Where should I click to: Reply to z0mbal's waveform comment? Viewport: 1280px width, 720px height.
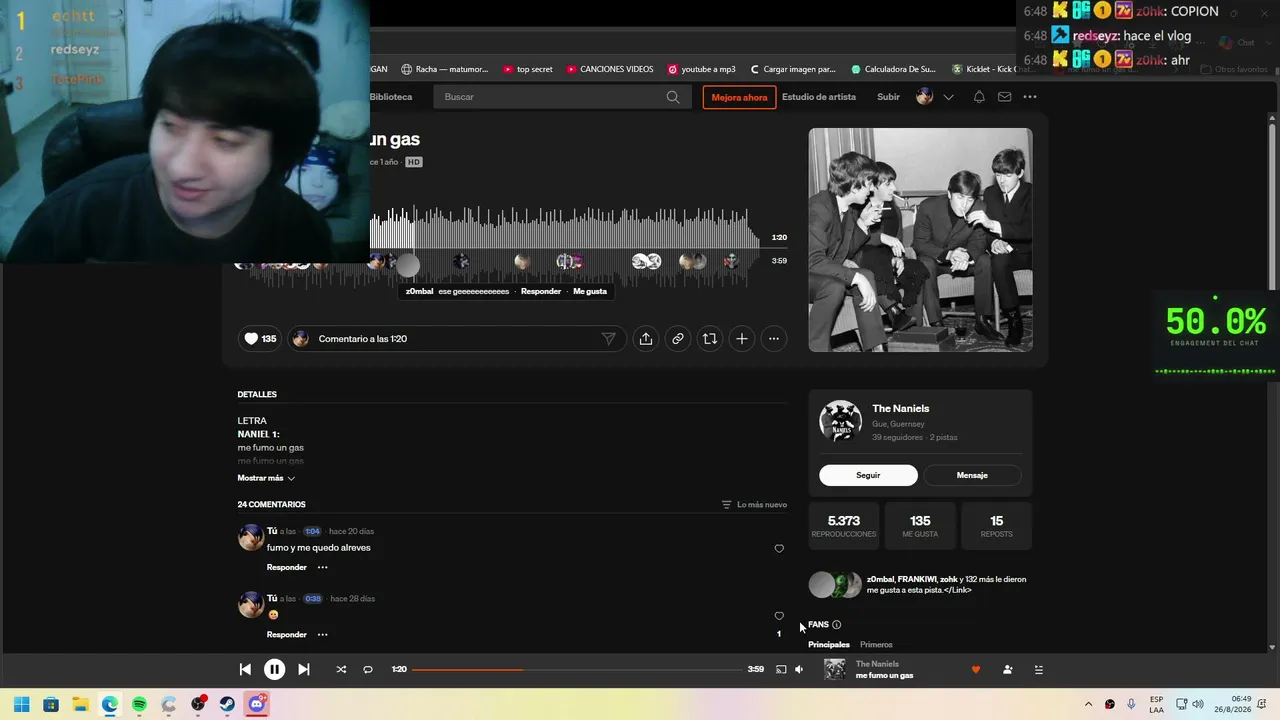[x=541, y=292]
